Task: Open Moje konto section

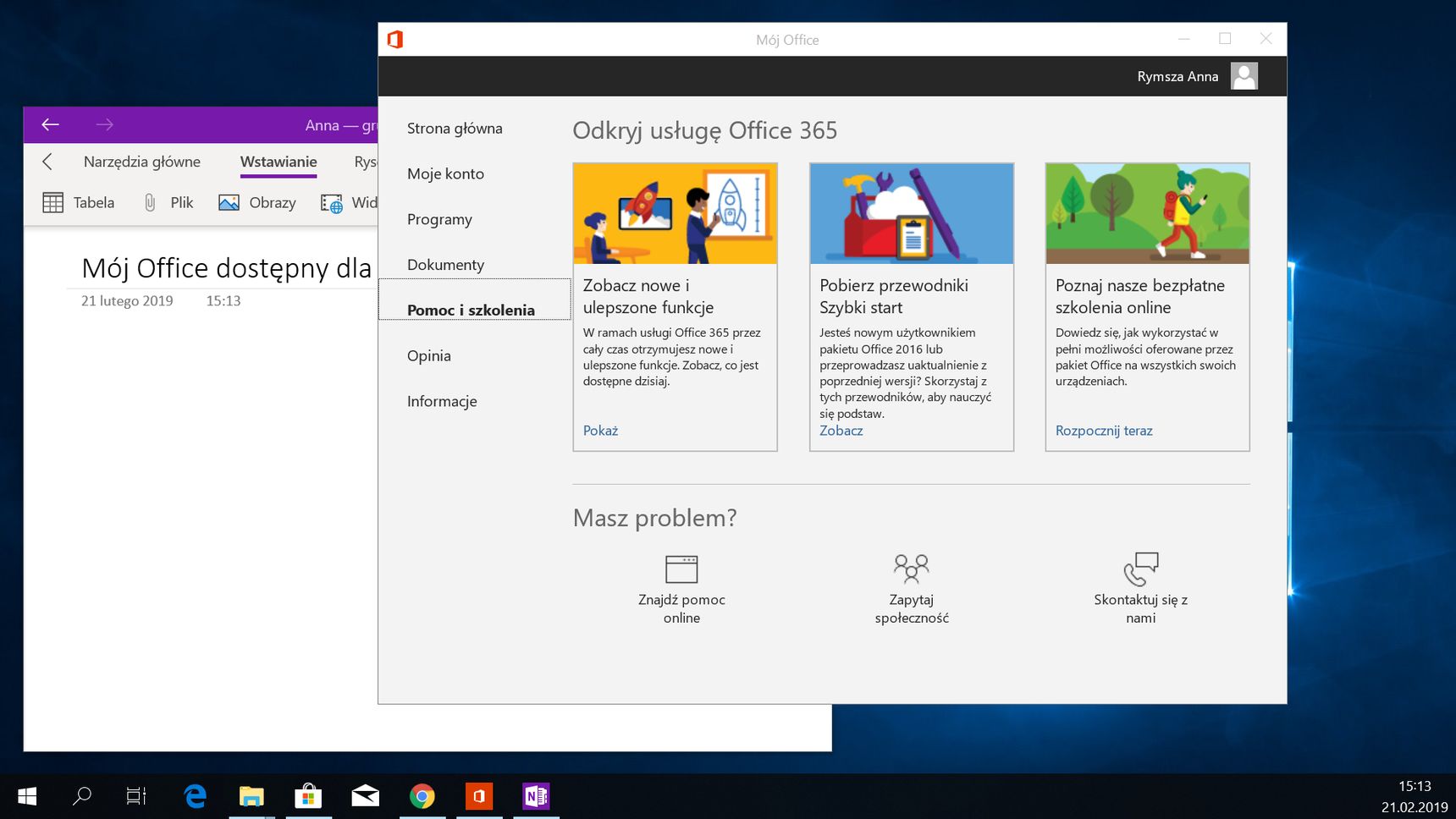Action: coord(445,173)
